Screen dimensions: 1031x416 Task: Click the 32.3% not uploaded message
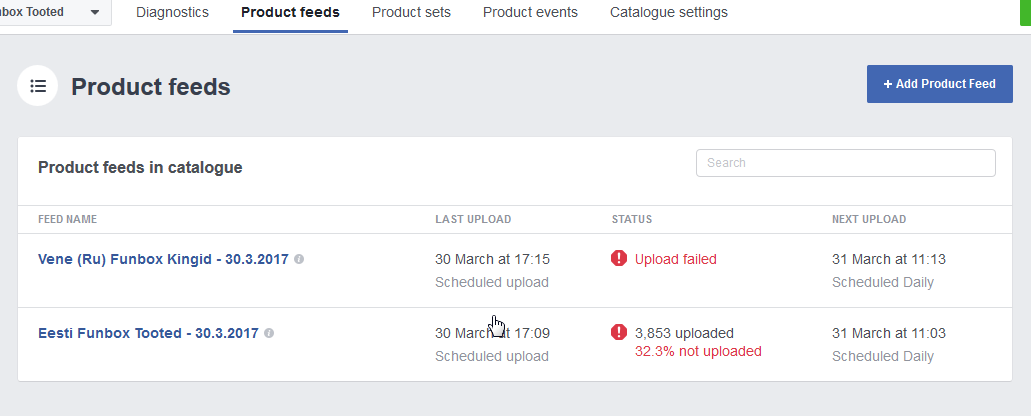pyautogui.click(x=698, y=351)
